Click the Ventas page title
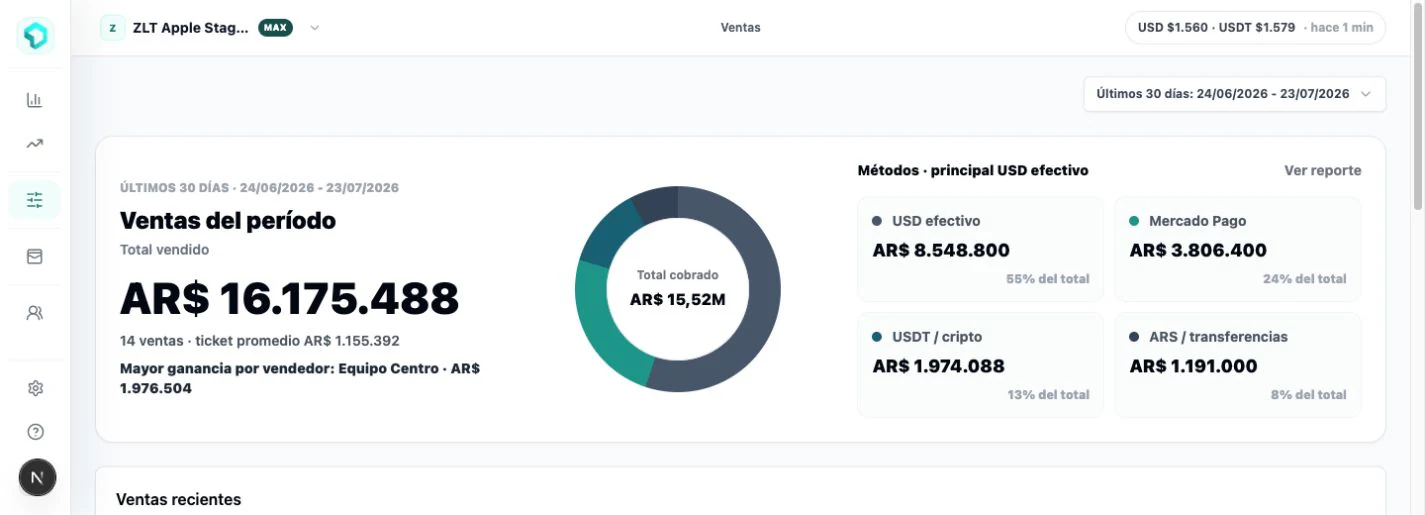1425x515 pixels. point(740,28)
